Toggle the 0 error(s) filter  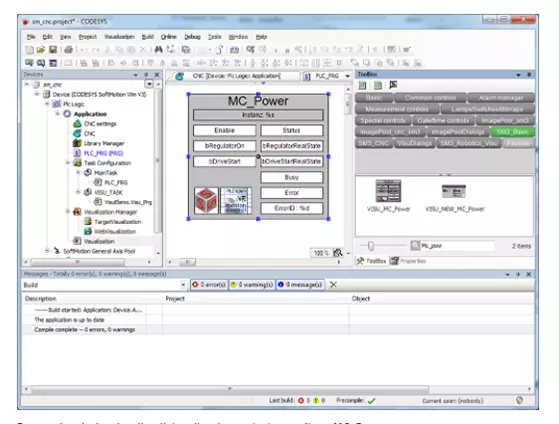tap(209, 285)
